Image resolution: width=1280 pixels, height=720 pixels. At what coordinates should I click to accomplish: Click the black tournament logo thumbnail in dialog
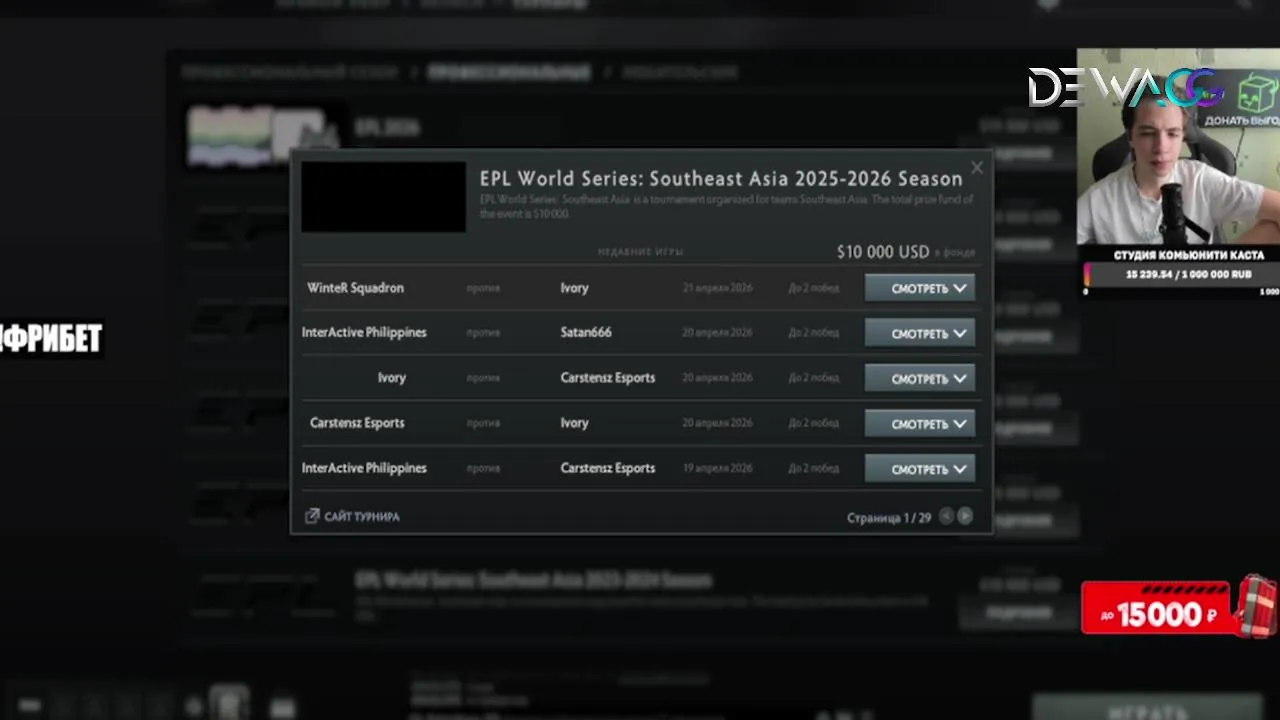point(384,197)
